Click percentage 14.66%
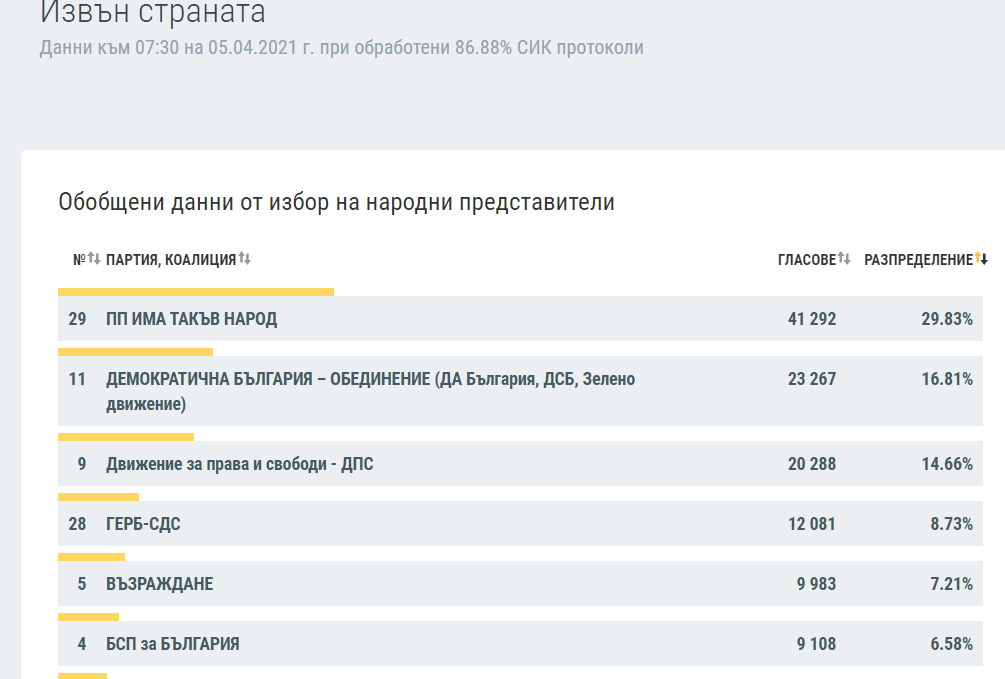 pyautogui.click(x=947, y=464)
